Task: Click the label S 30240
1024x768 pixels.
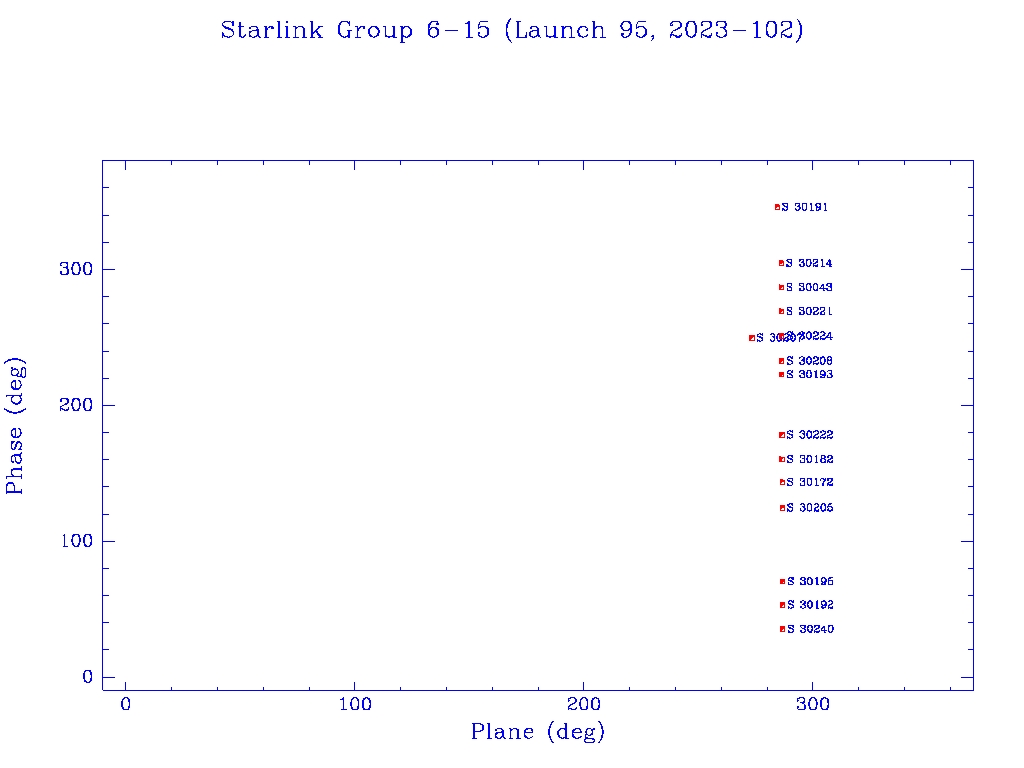Action: [810, 630]
